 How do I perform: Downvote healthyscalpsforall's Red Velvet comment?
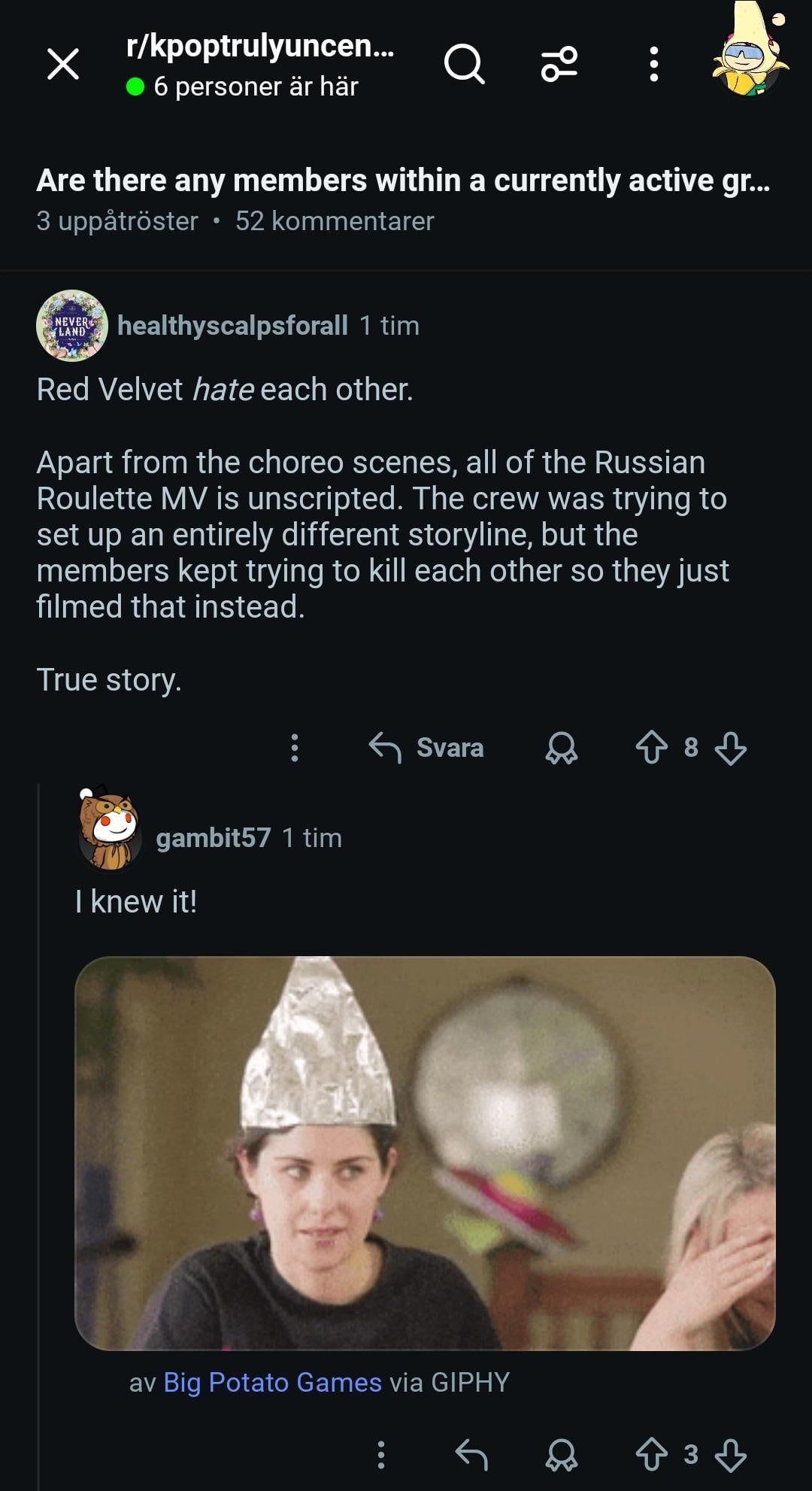tap(730, 748)
